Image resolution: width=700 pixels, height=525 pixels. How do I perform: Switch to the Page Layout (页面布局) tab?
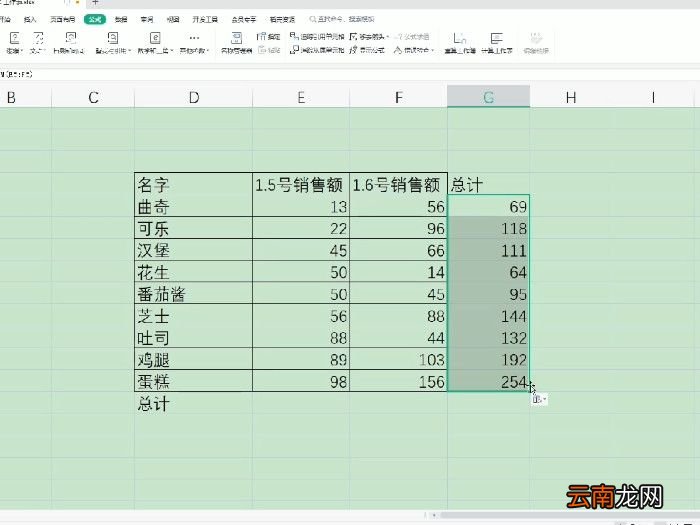point(62,19)
